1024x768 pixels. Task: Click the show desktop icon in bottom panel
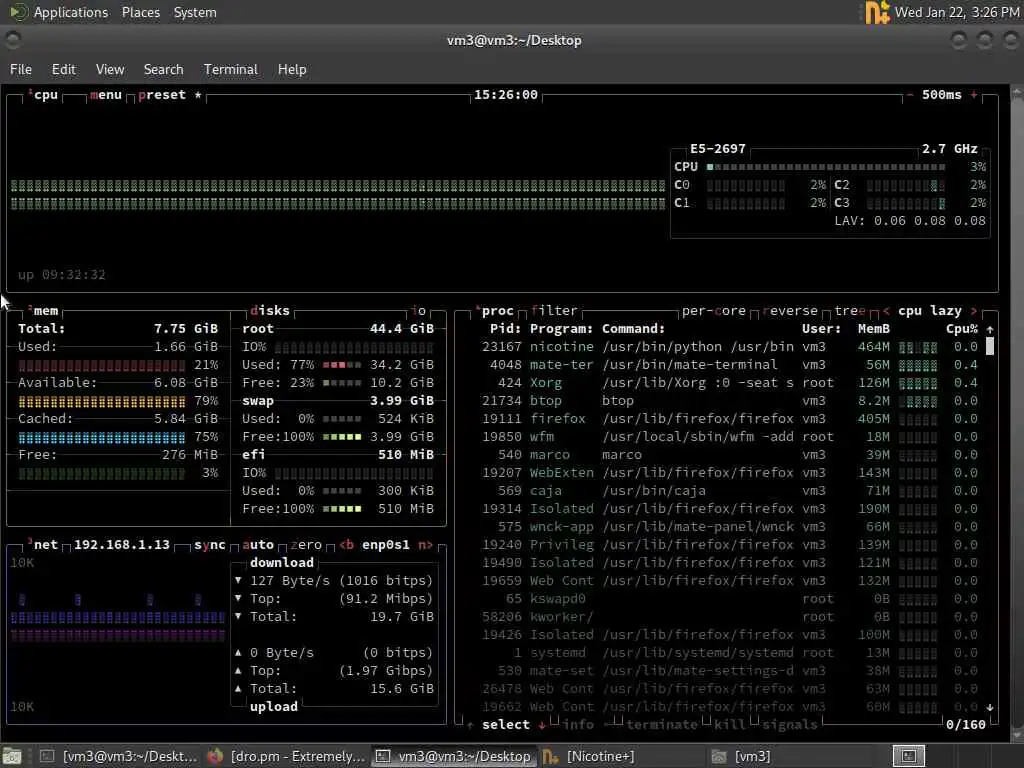tap(12, 756)
